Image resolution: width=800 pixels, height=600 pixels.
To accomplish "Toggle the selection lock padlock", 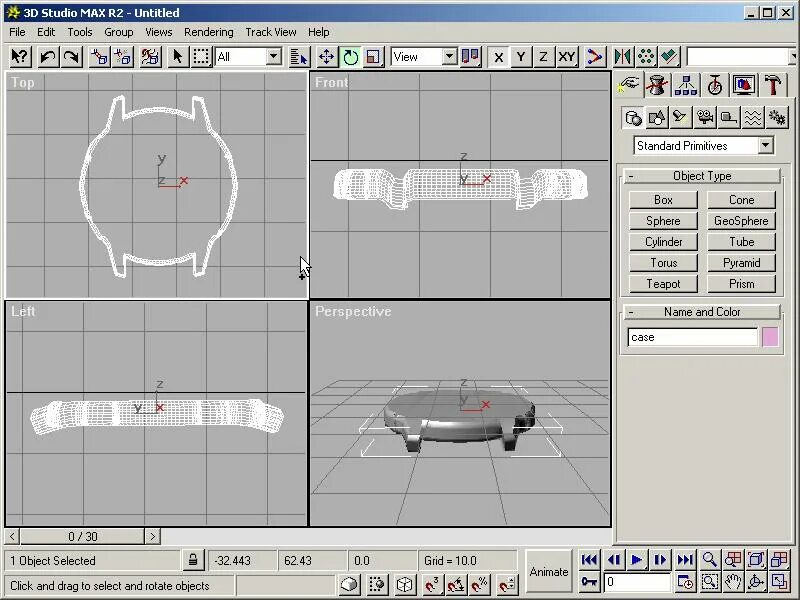I will click(193, 560).
